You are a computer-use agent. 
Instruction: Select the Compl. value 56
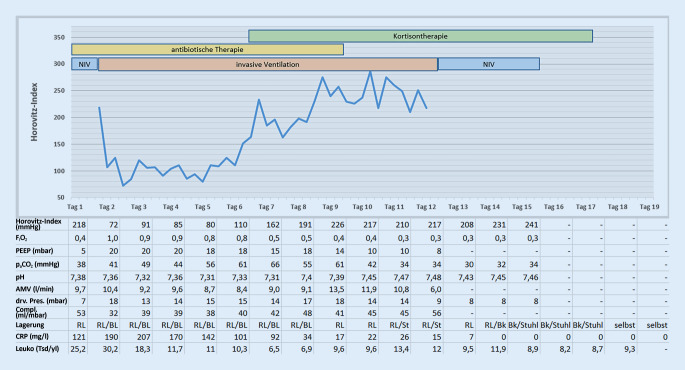[436, 313]
